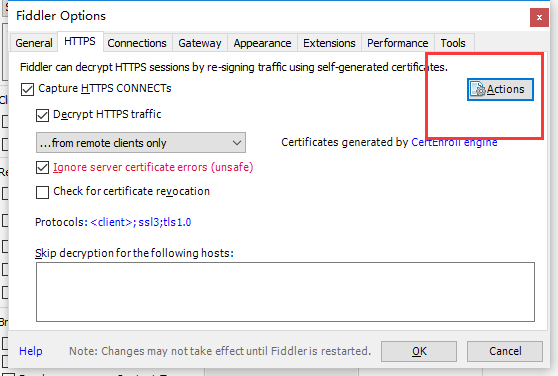
Task: Click the CertEnroll engine link
Action: (x=454, y=142)
